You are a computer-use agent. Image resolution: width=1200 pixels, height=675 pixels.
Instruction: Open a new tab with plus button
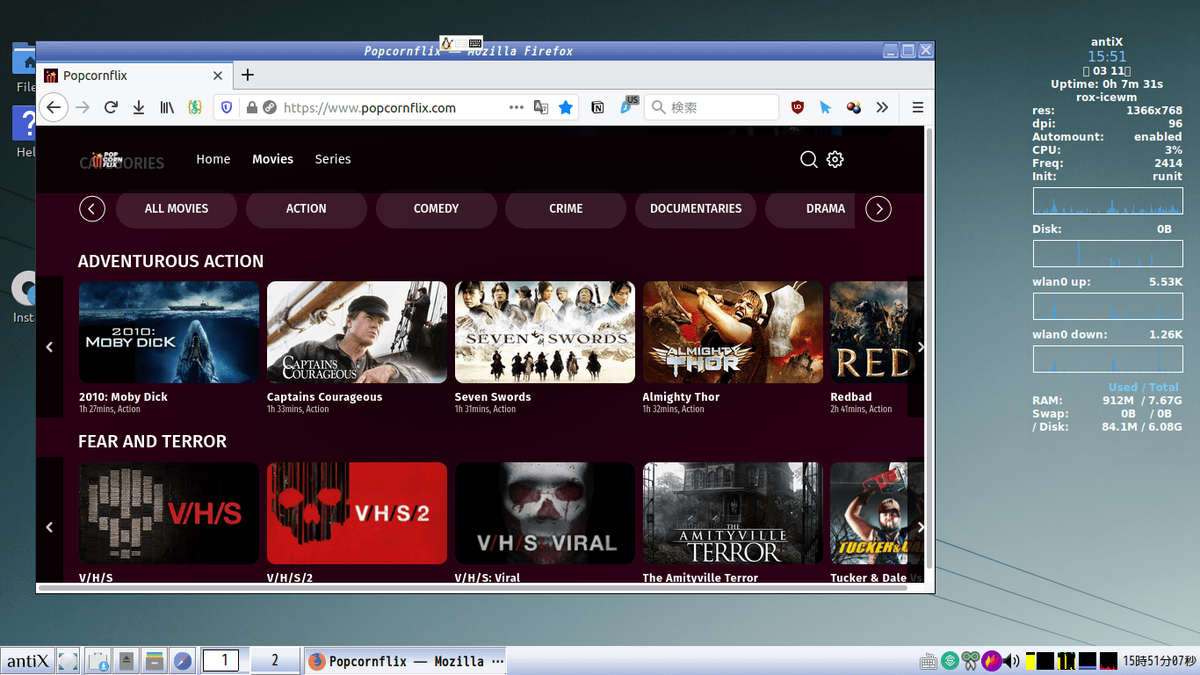pos(248,75)
